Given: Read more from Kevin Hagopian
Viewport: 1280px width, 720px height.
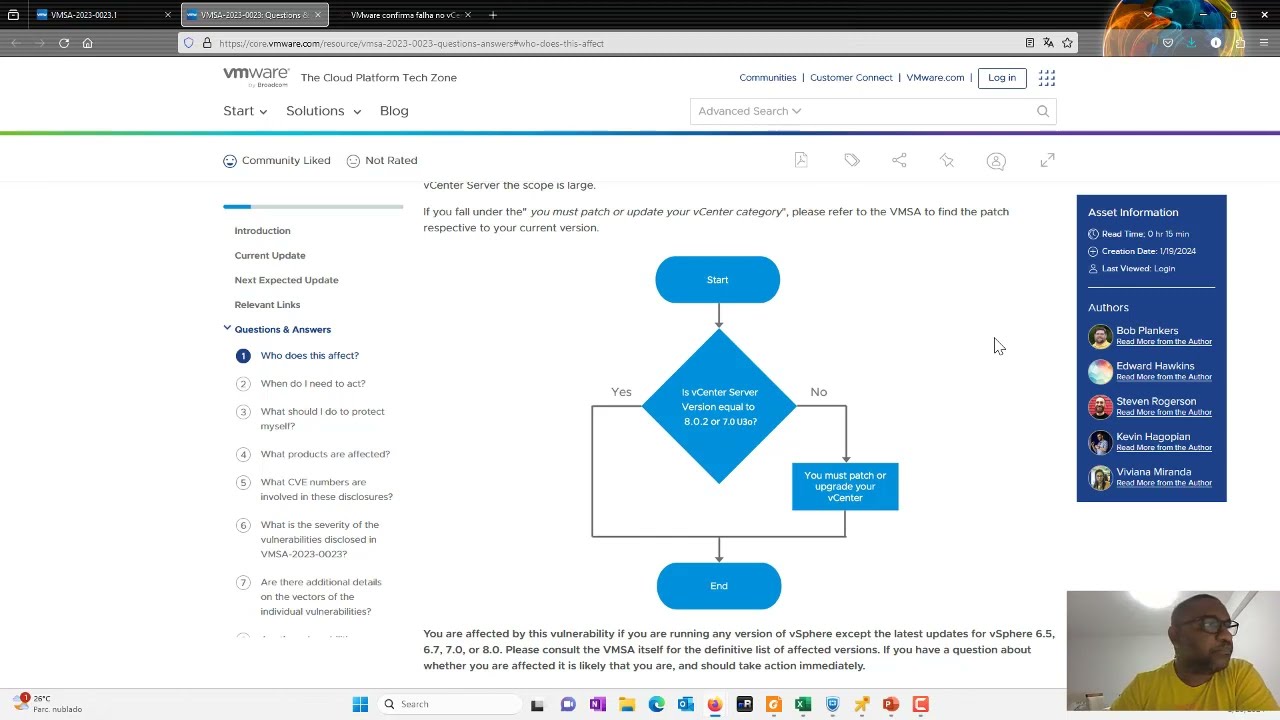Looking at the screenshot, I should point(1164,447).
